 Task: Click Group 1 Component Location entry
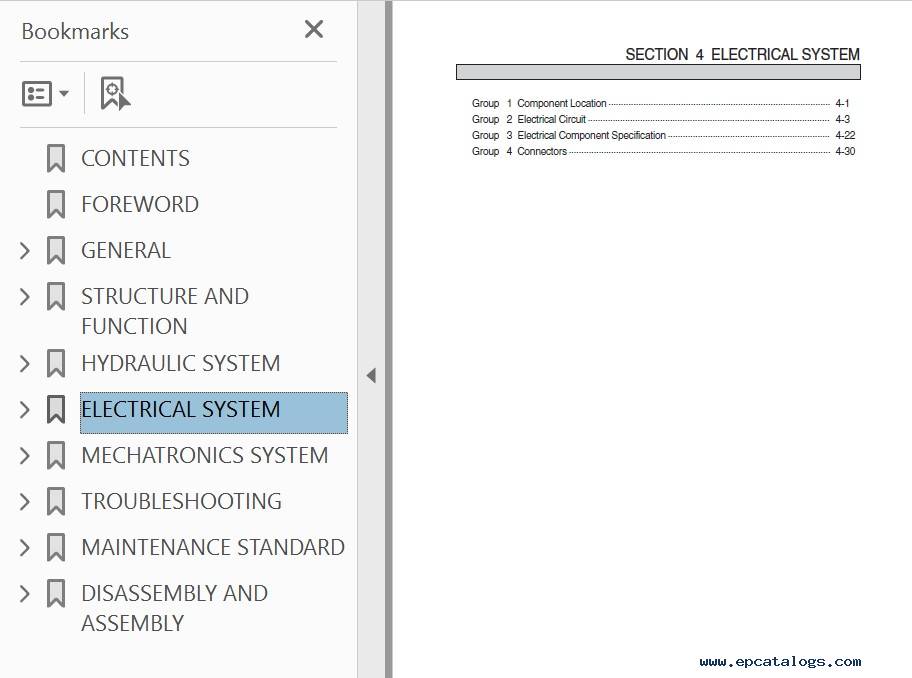point(663,103)
